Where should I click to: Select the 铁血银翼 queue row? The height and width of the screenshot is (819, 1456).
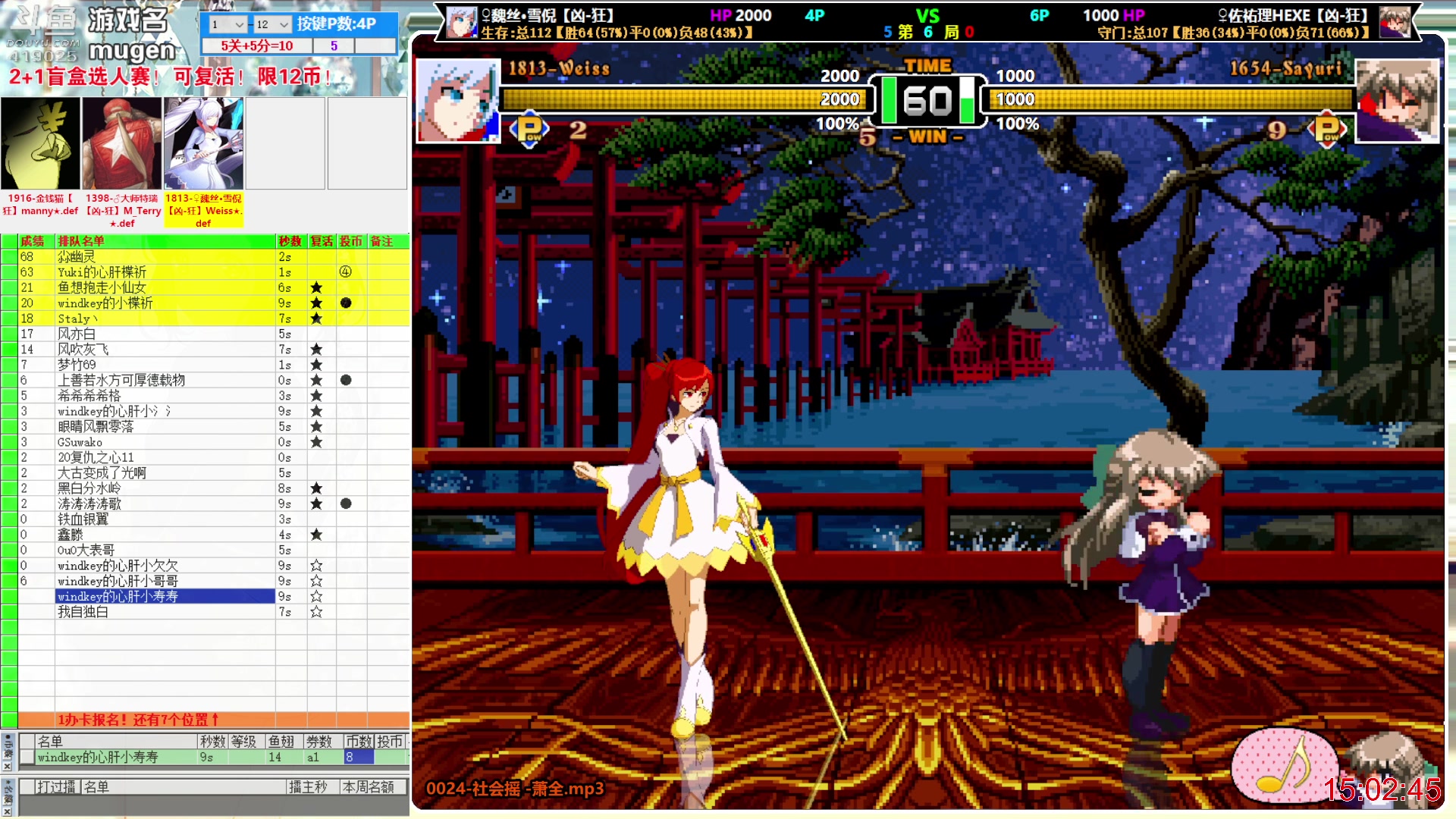(x=165, y=519)
